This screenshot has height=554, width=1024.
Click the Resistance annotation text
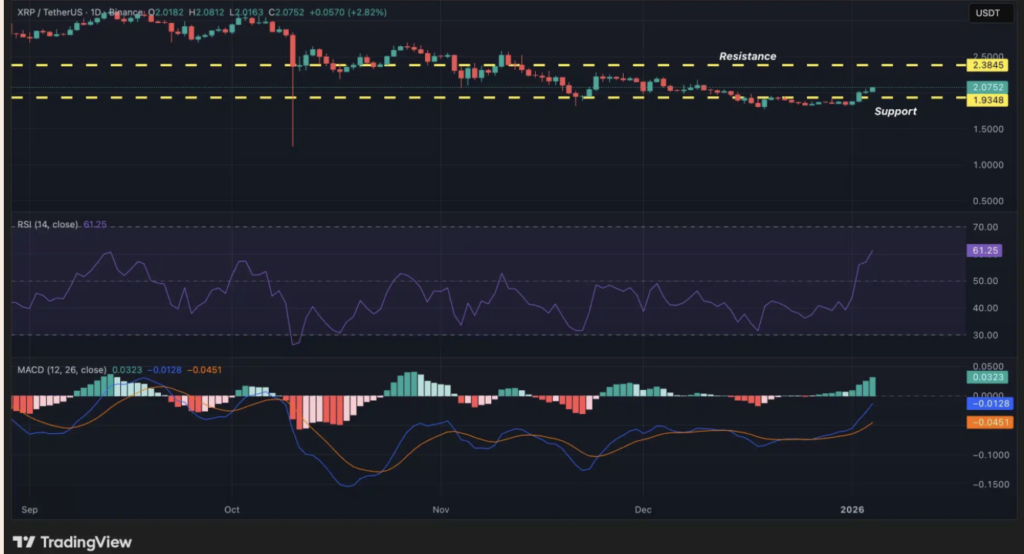tap(748, 56)
